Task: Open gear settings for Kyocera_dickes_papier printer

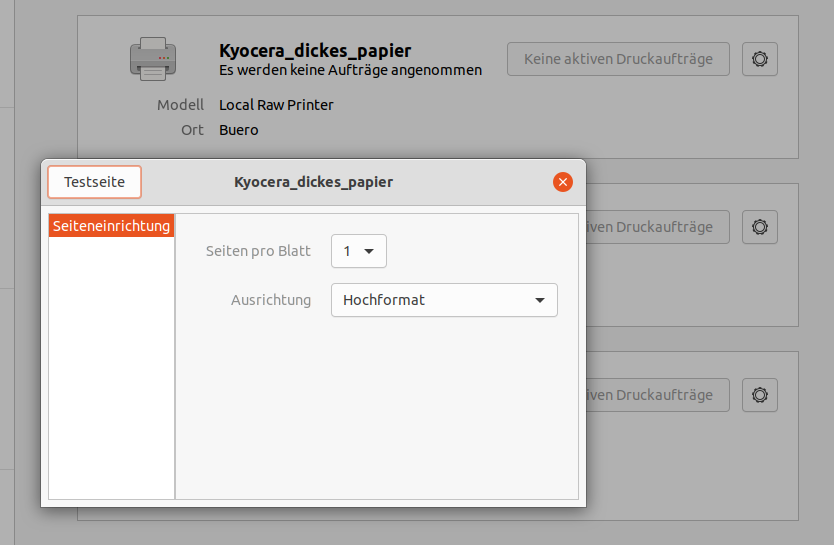Action: 760,59
